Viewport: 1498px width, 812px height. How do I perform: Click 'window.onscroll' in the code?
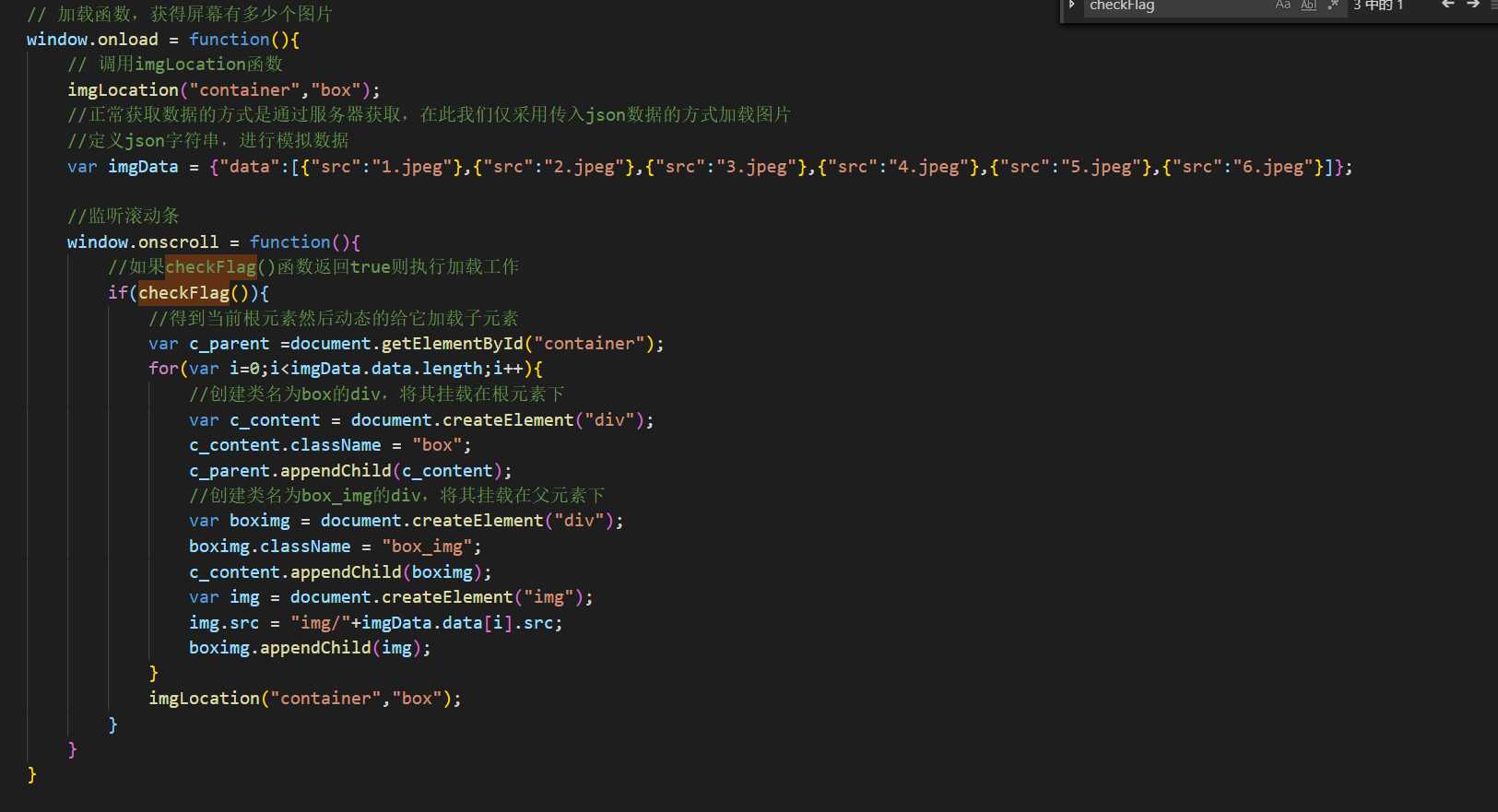pyautogui.click(x=143, y=242)
